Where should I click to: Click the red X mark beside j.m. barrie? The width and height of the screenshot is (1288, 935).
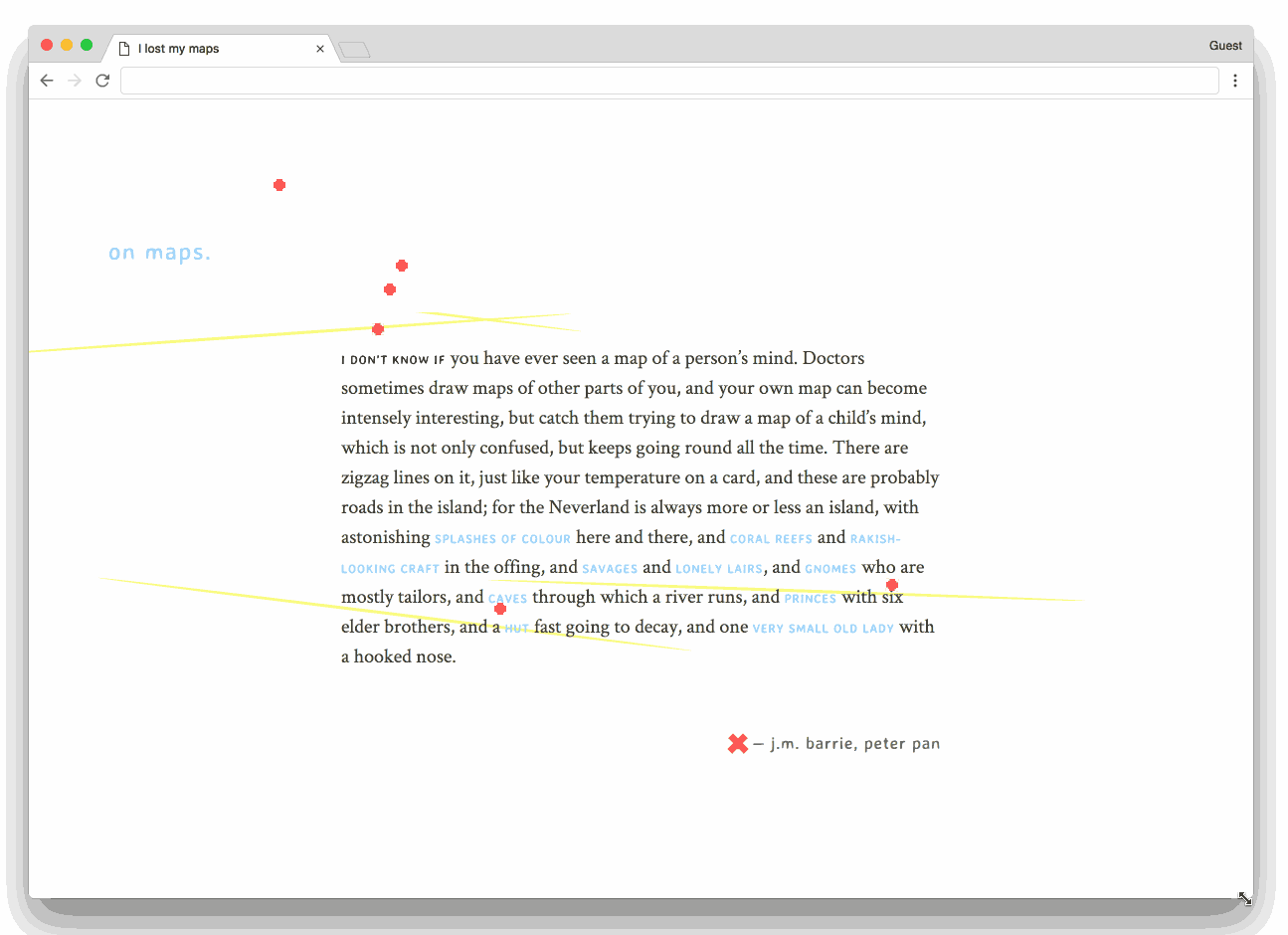click(x=738, y=743)
